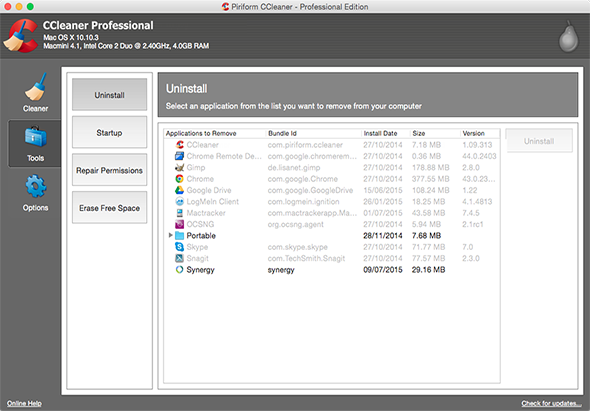Open the Cleaner section broom icon

[36, 87]
